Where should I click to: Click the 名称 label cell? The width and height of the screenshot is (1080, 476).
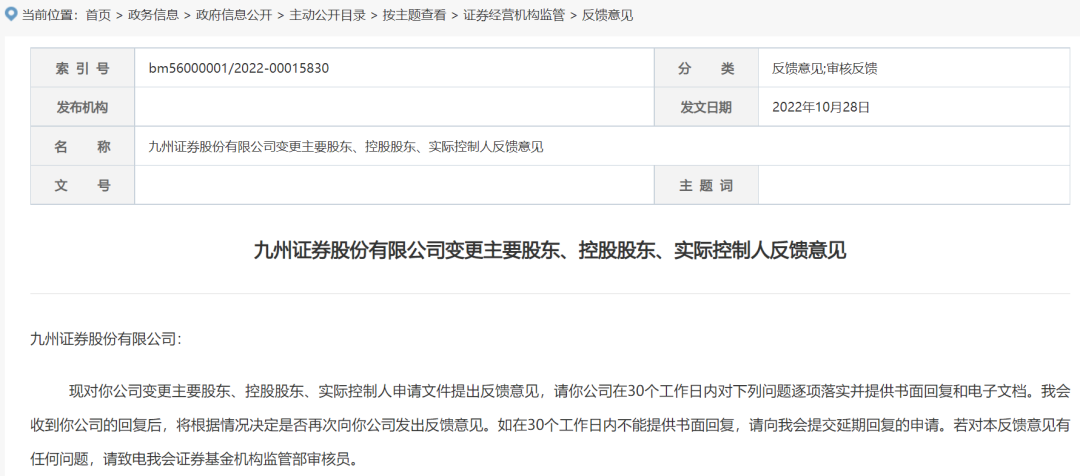click(83, 146)
